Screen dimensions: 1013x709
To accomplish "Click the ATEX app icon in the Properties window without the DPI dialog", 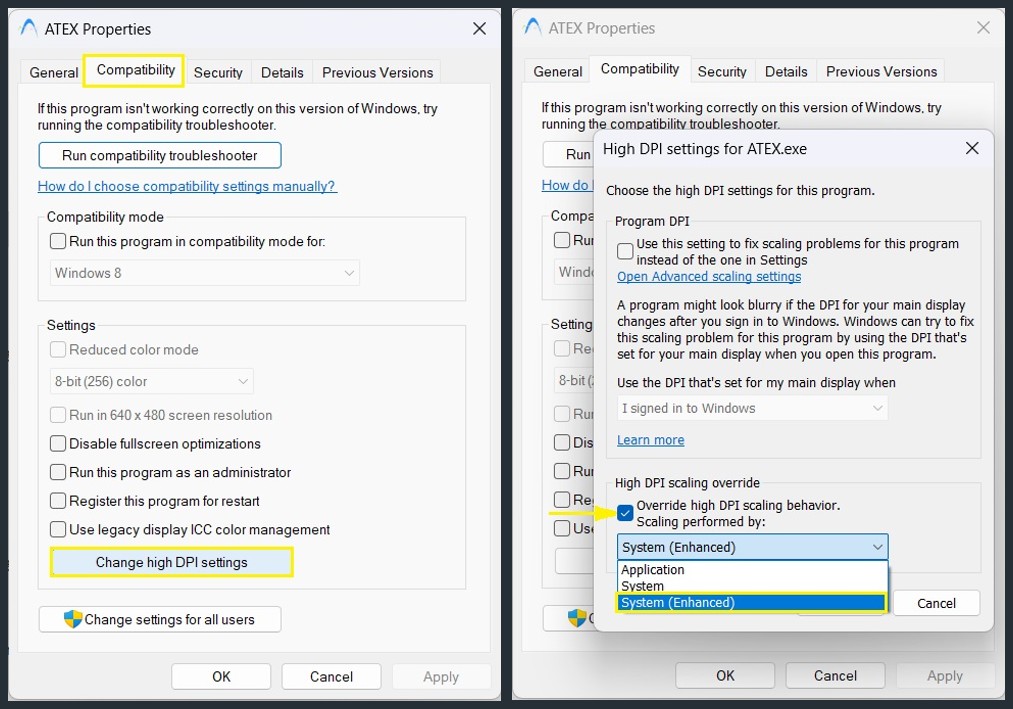I will pos(29,28).
